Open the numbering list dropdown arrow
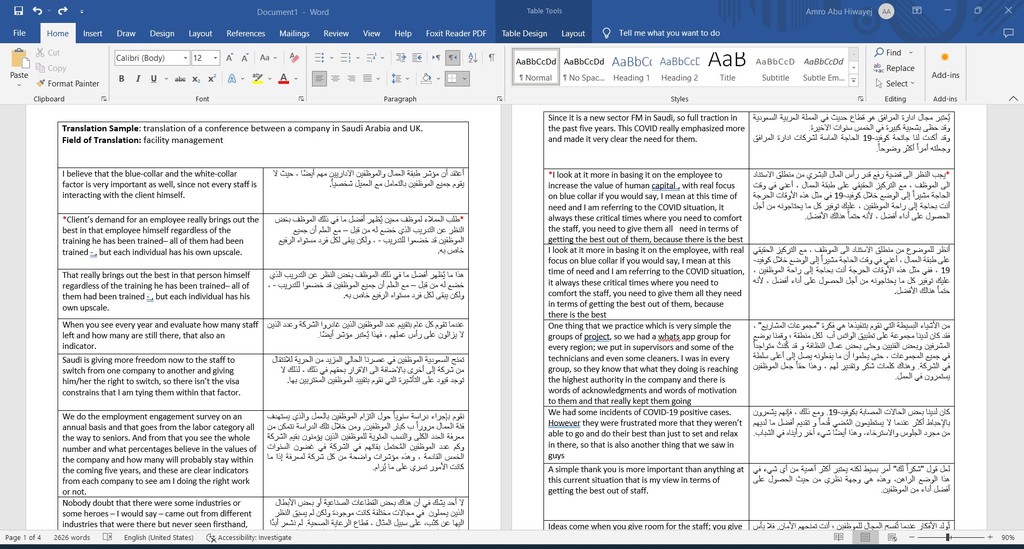 [x=358, y=58]
